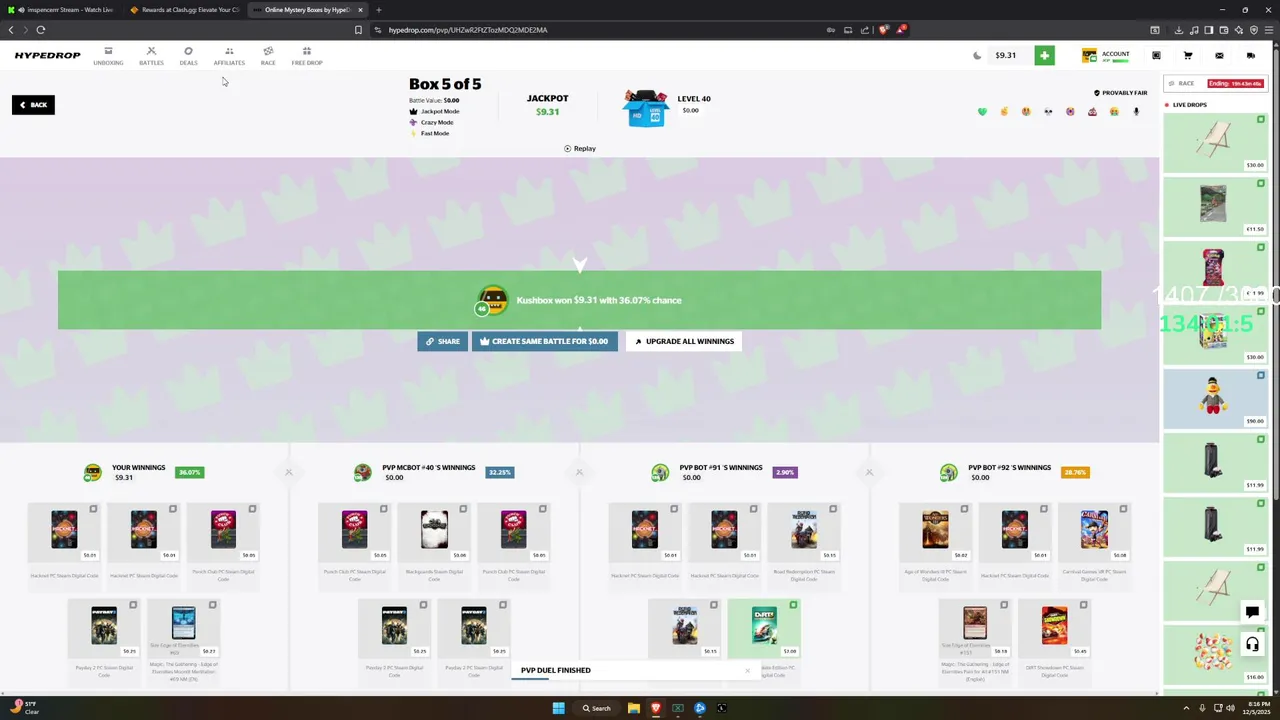Open the Battles nav item

(151, 56)
